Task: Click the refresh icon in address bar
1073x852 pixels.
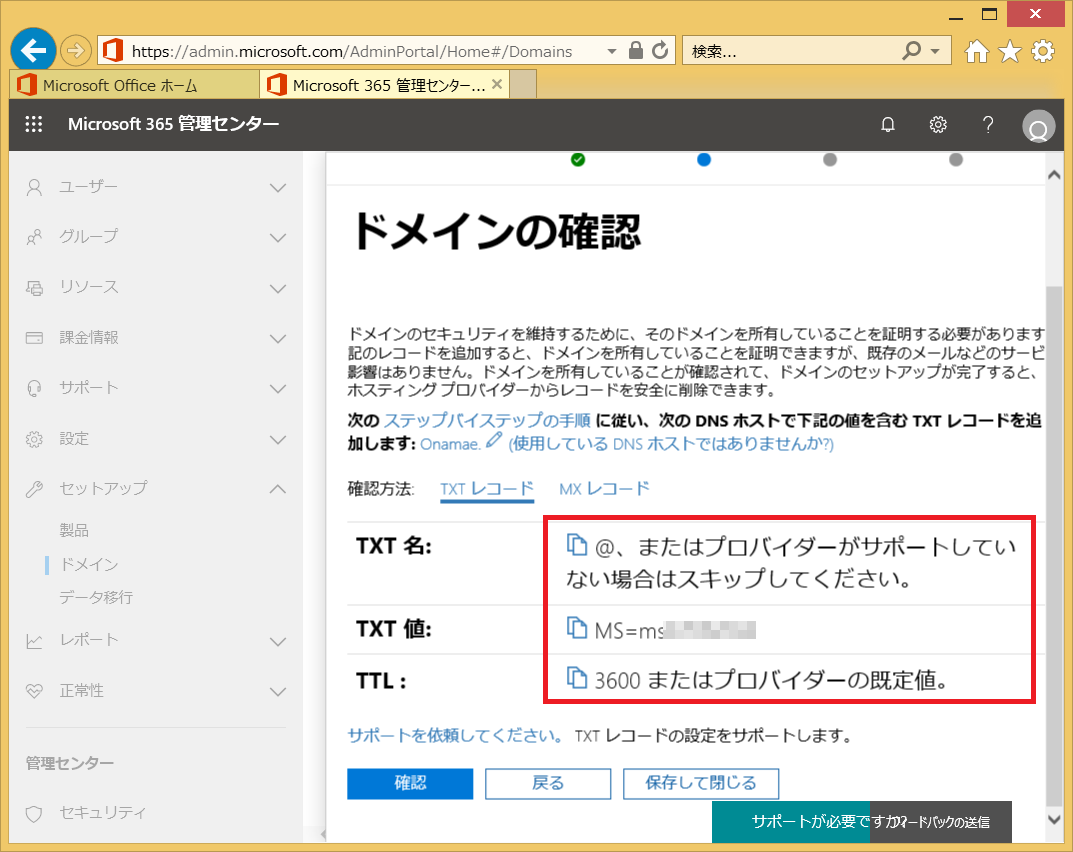Action: (660, 51)
